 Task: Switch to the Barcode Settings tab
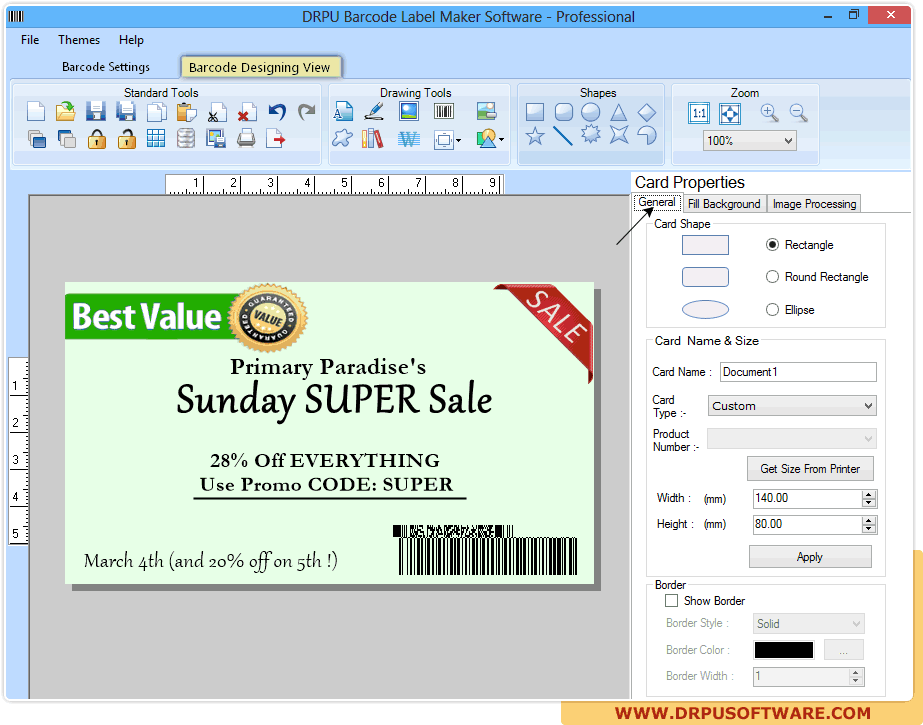point(106,67)
